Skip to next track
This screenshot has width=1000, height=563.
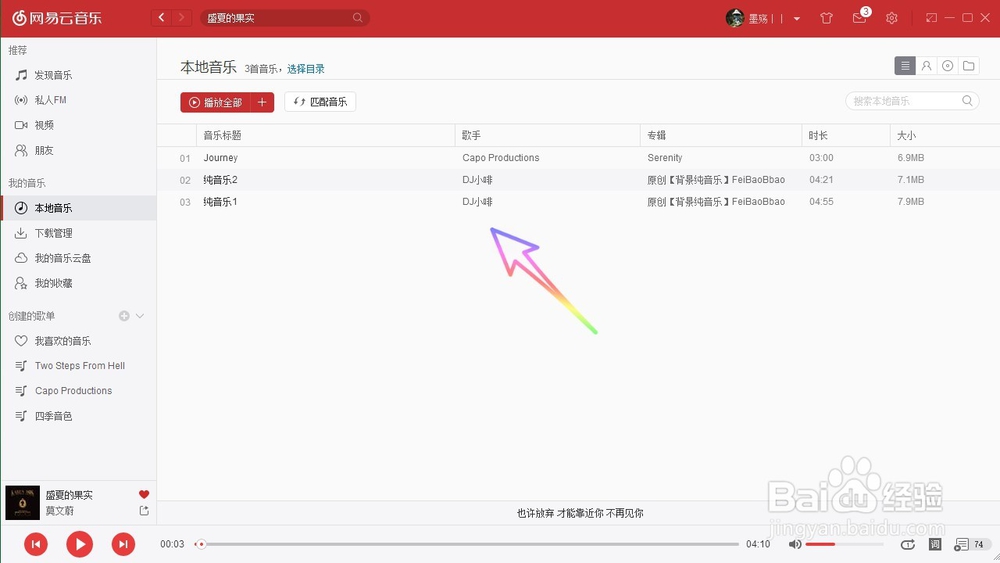click(123, 544)
